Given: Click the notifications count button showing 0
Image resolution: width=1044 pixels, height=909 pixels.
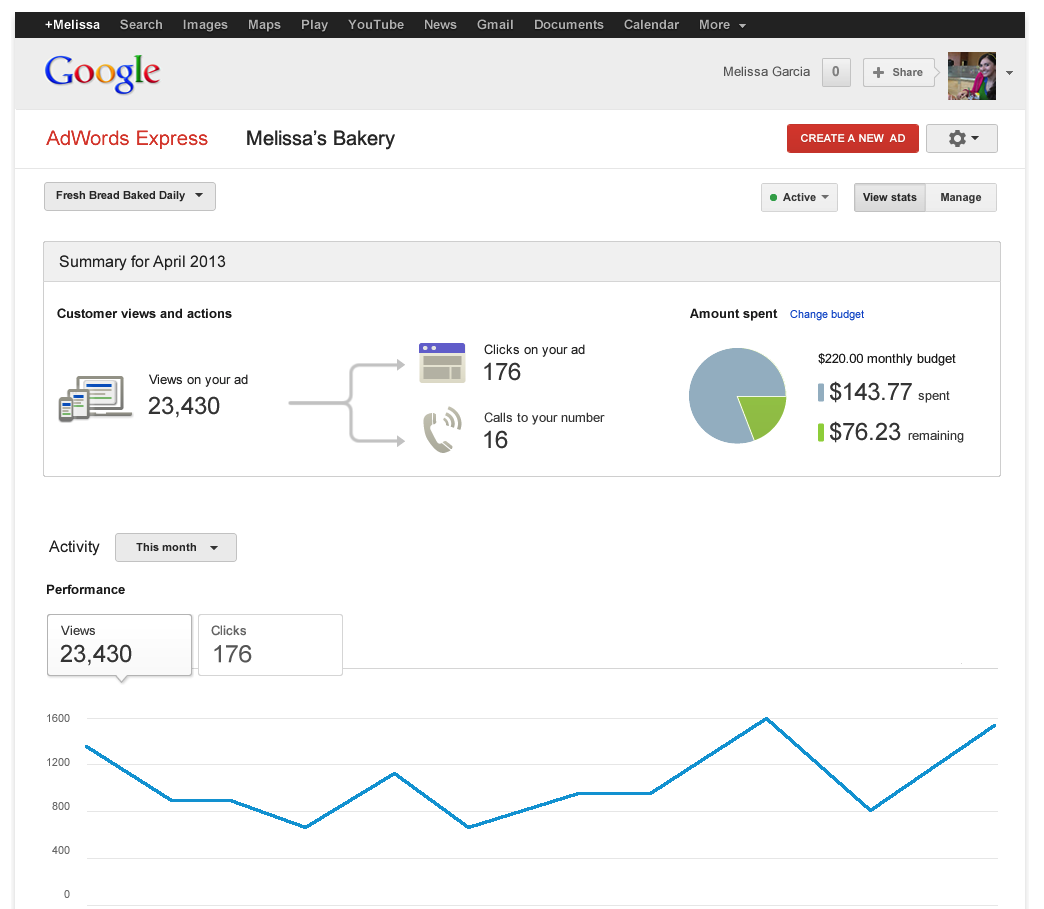Looking at the screenshot, I should (x=836, y=73).
